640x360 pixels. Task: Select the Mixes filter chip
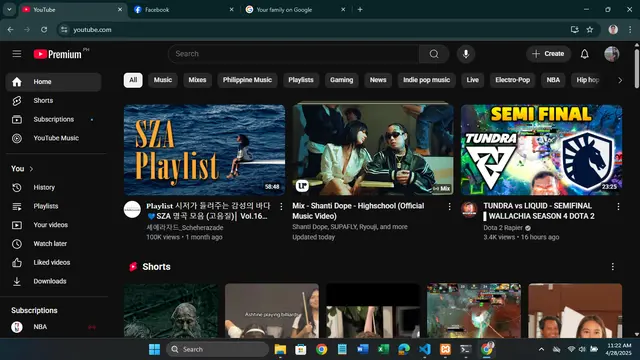(x=198, y=80)
